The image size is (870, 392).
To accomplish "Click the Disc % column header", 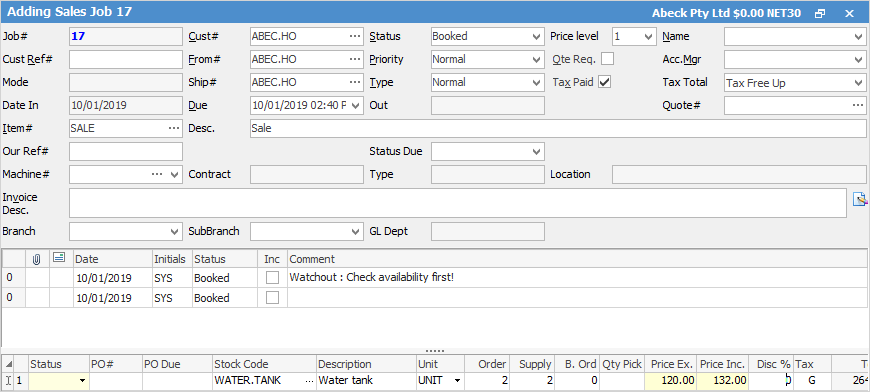I will pos(771,364).
